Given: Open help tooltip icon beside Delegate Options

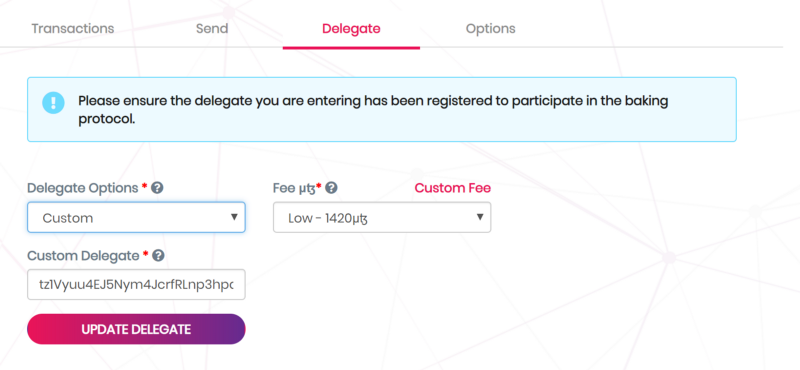Looking at the screenshot, I should tap(158, 188).
